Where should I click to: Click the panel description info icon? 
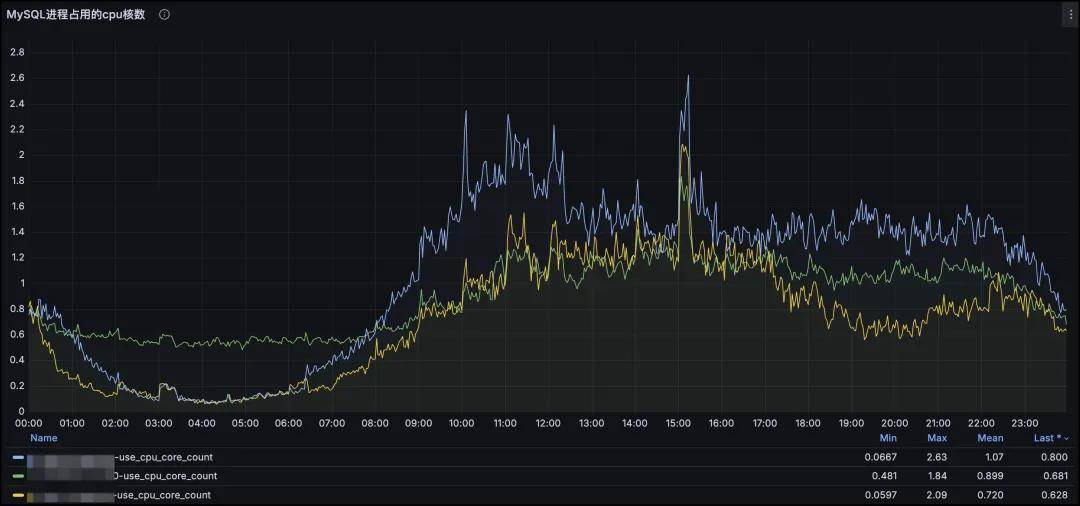(x=164, y=15)
